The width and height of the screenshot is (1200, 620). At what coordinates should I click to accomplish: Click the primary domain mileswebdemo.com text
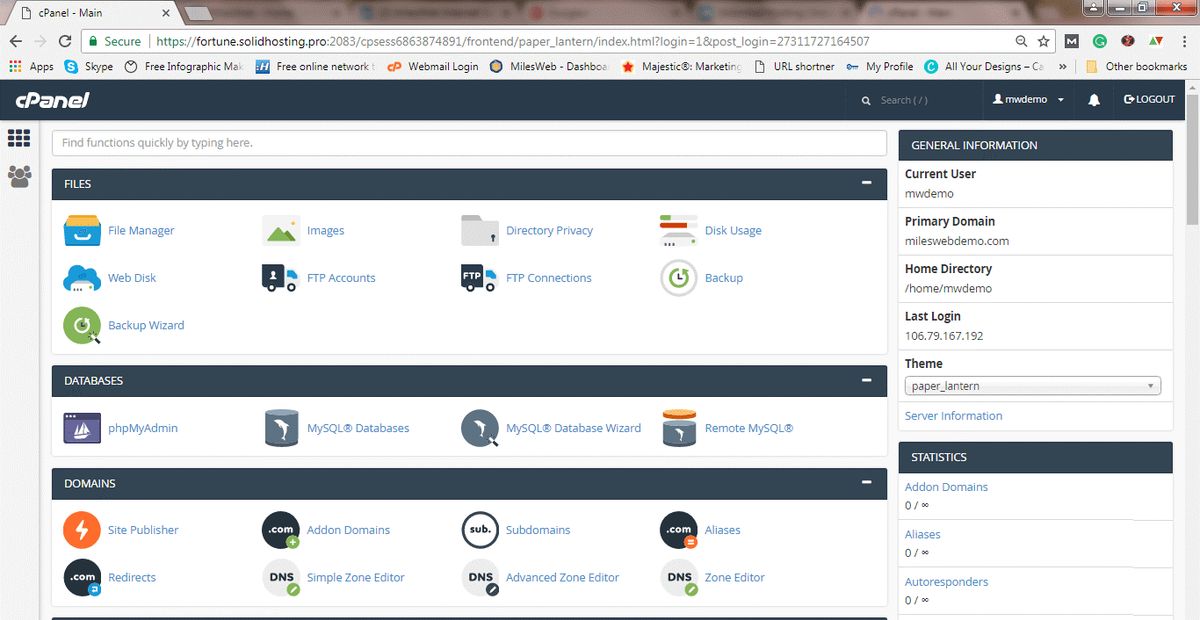957,241
